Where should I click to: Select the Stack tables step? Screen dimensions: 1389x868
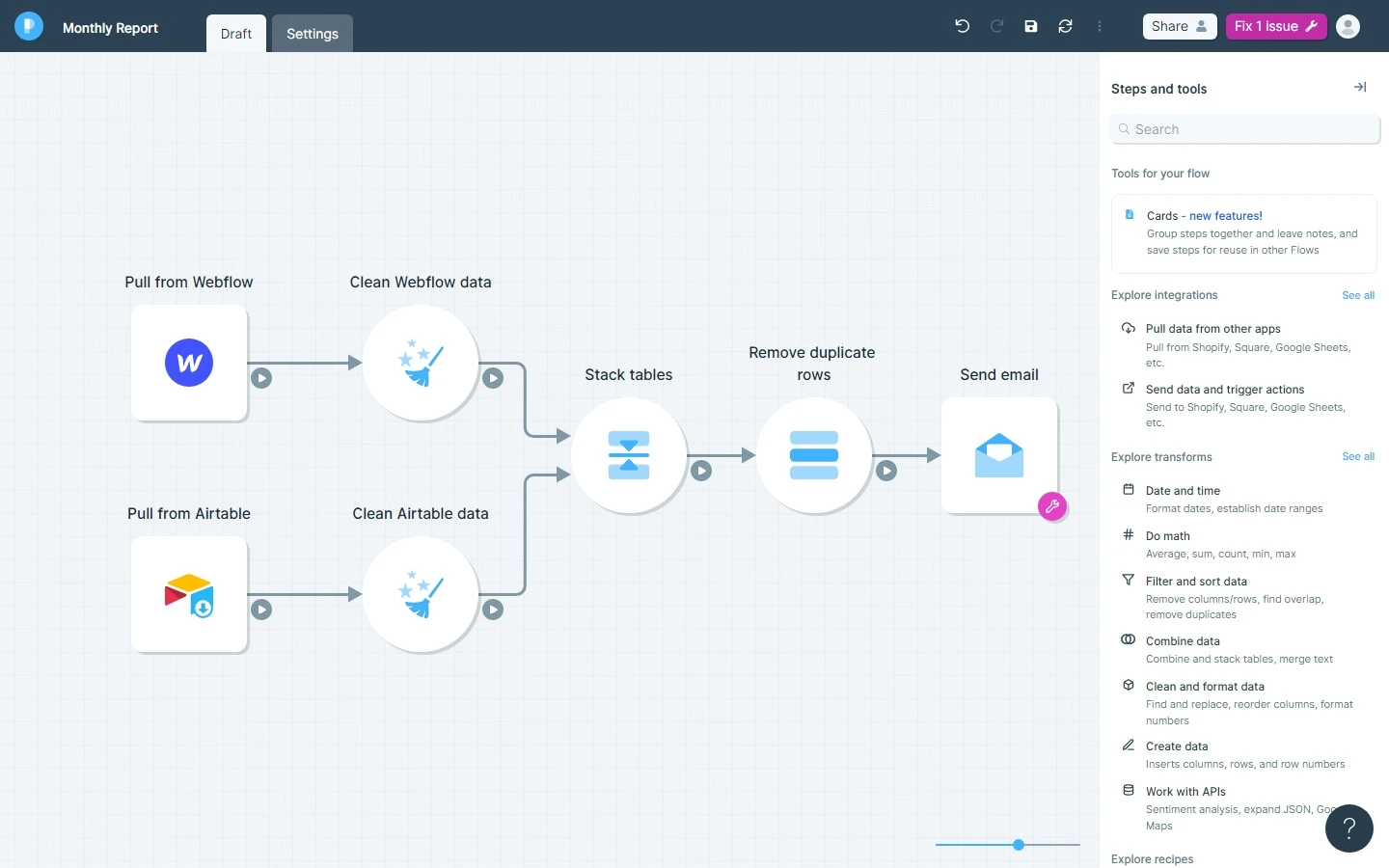(629, 455)
